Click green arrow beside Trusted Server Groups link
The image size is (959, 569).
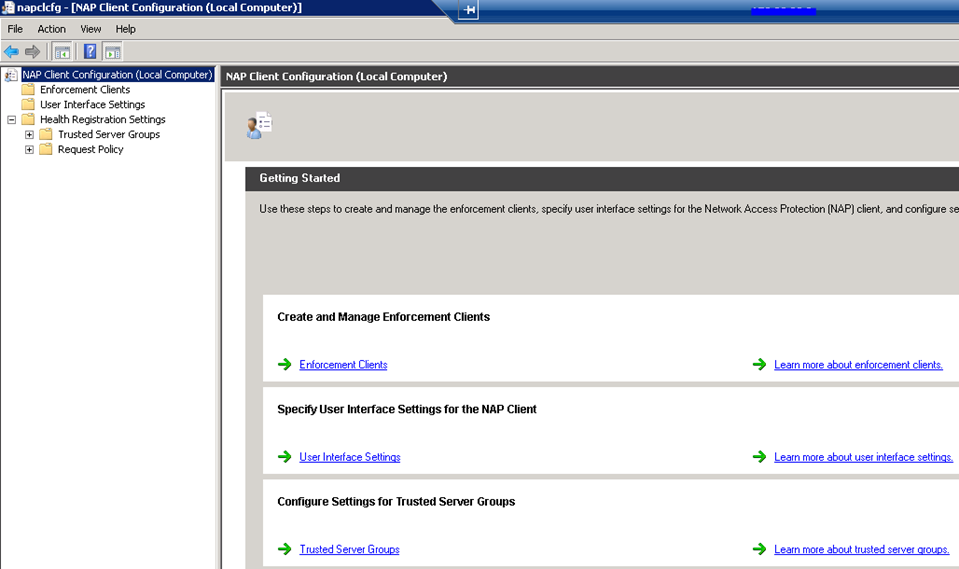point(284,549)
